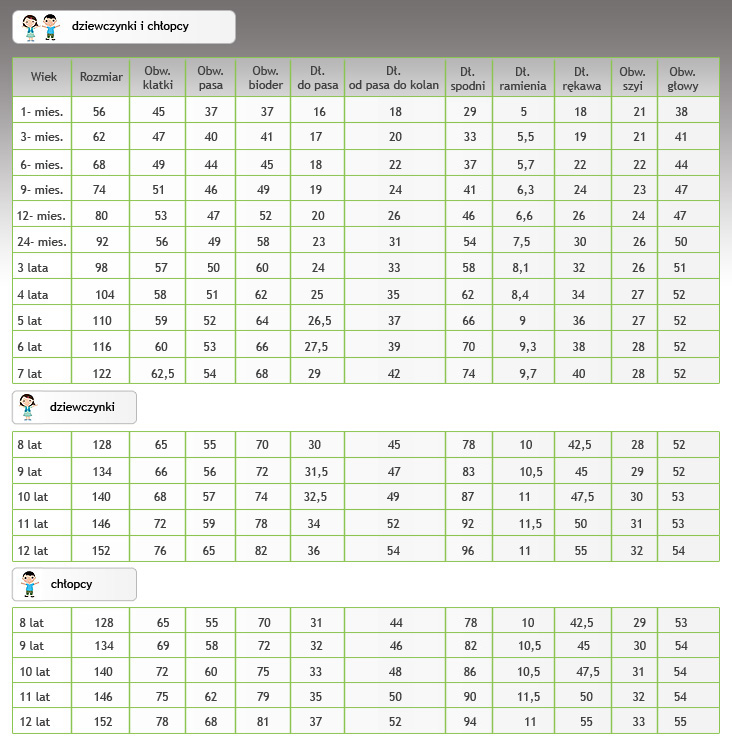
Task: Click the Rozmiar column header
Action: click(x=101, y=77)
